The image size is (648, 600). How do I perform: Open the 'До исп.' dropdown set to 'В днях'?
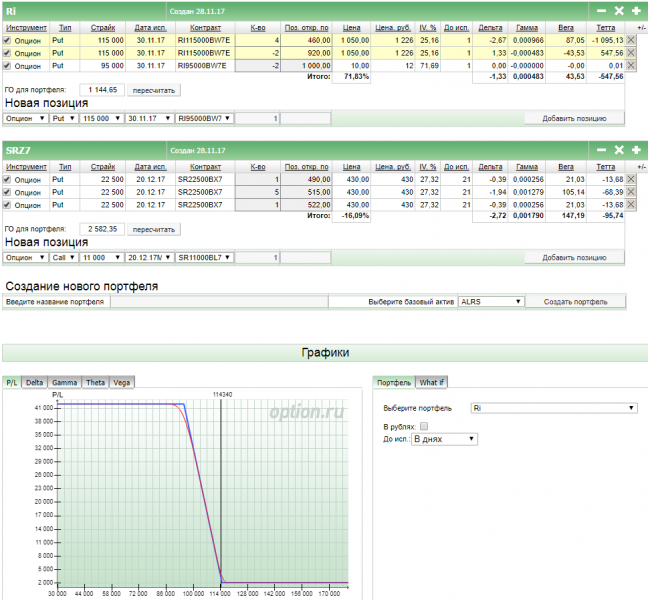(x=445, y=438)
